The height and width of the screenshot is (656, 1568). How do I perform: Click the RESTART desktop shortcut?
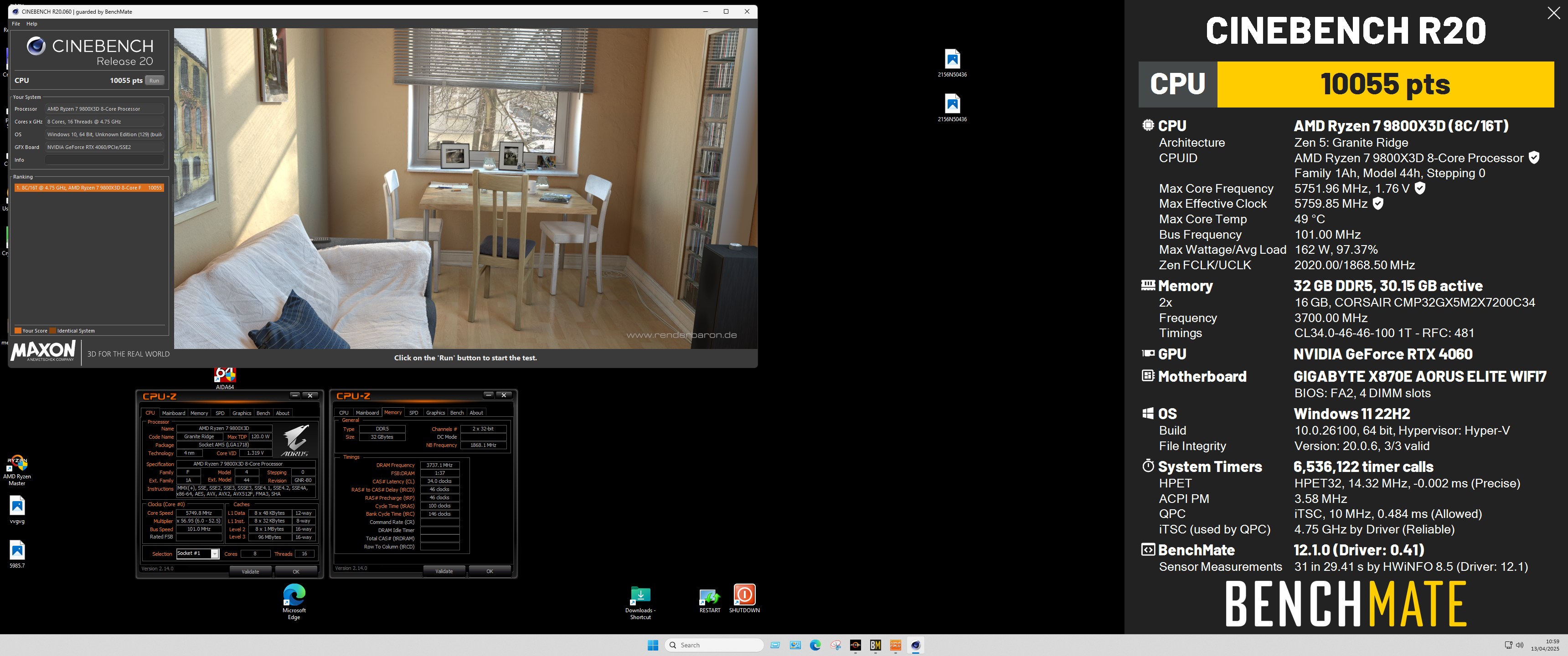[x=710, y=600]
